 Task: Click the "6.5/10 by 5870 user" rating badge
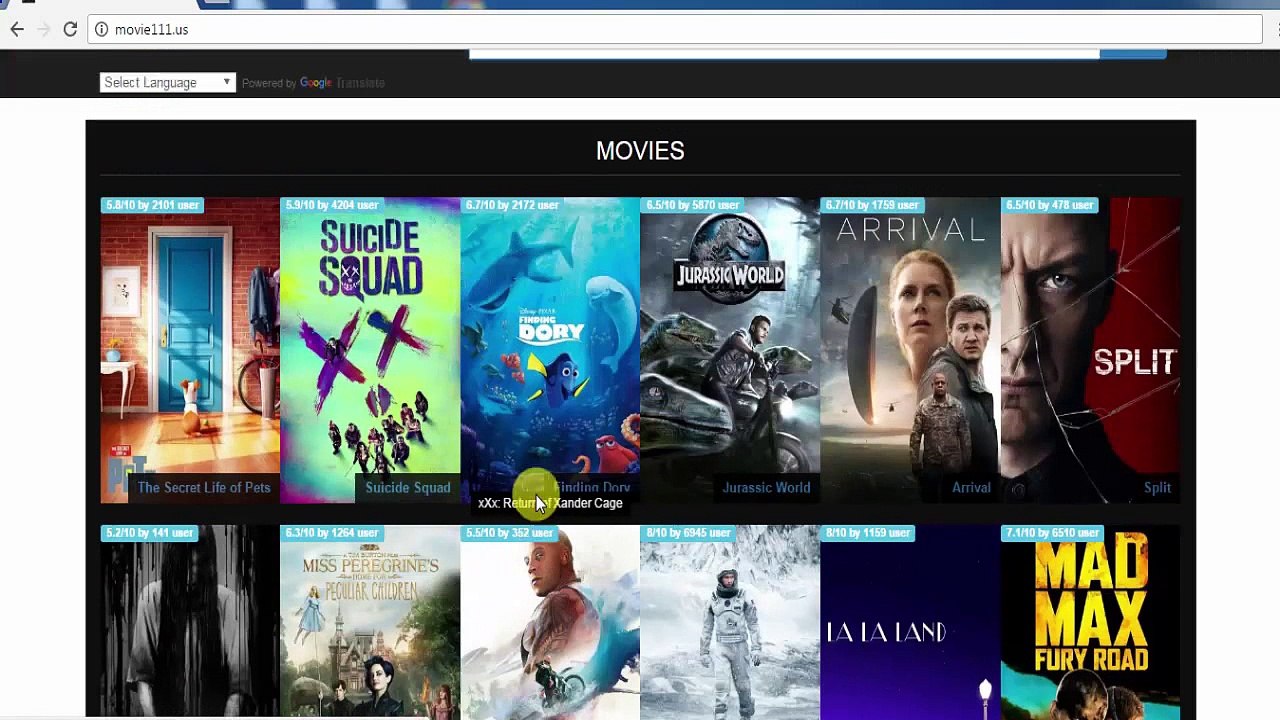click(x=692, y=205)
